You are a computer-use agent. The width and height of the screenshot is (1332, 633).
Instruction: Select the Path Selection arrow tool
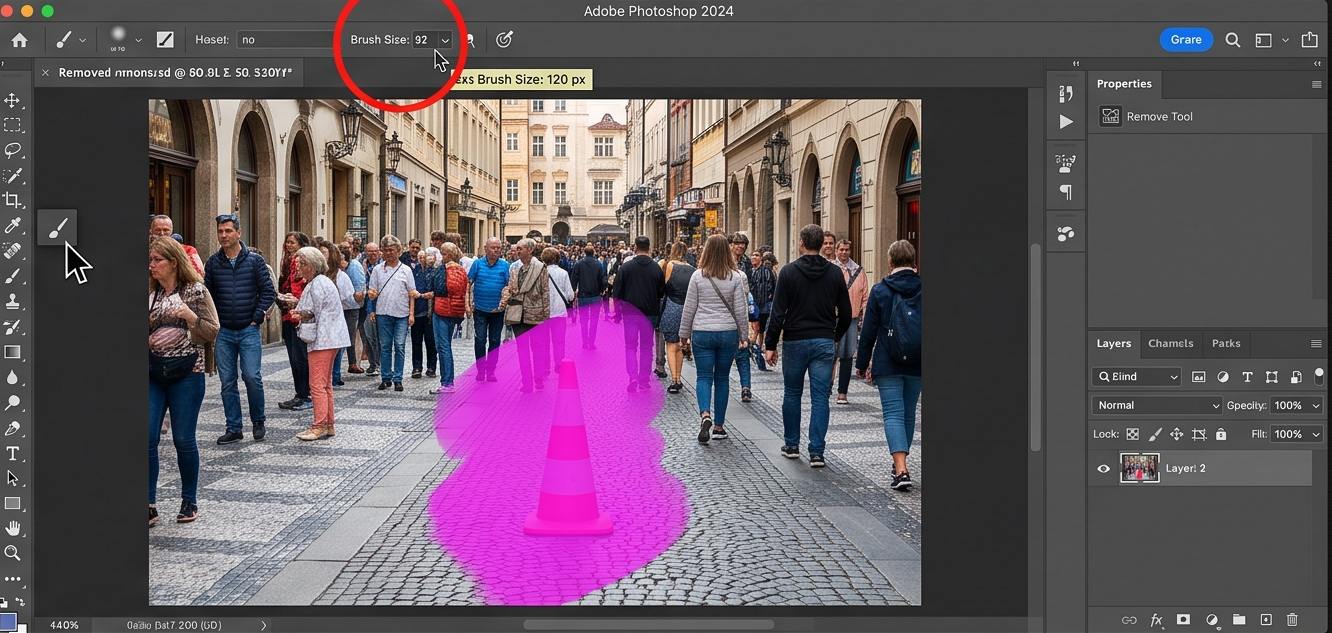click(x=12, y=478)
